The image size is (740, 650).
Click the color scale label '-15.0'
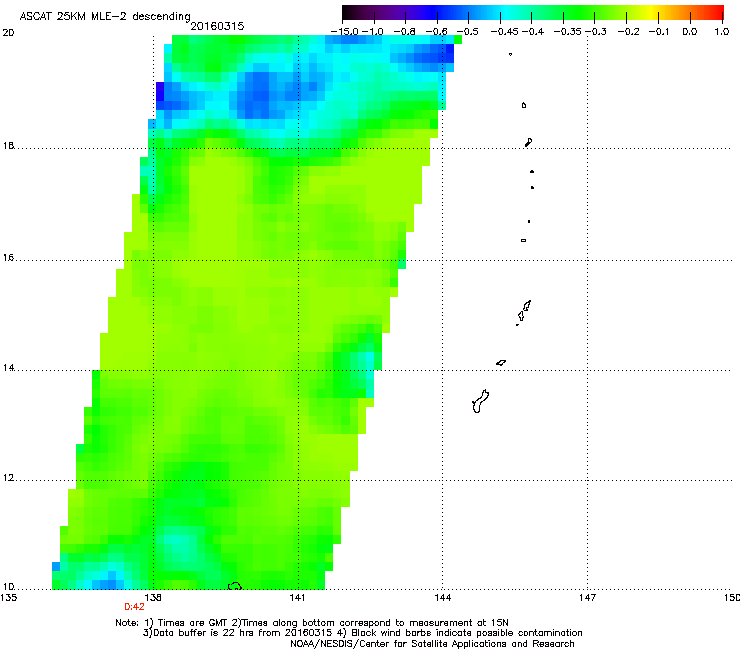point(345,32)
